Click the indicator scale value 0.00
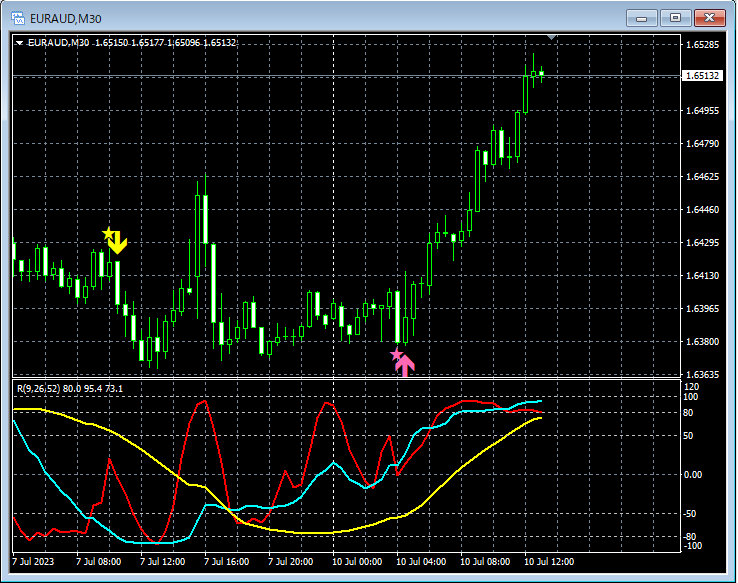Image resolution: width=738 pixels, height=583 pixels. coord(693,474)
